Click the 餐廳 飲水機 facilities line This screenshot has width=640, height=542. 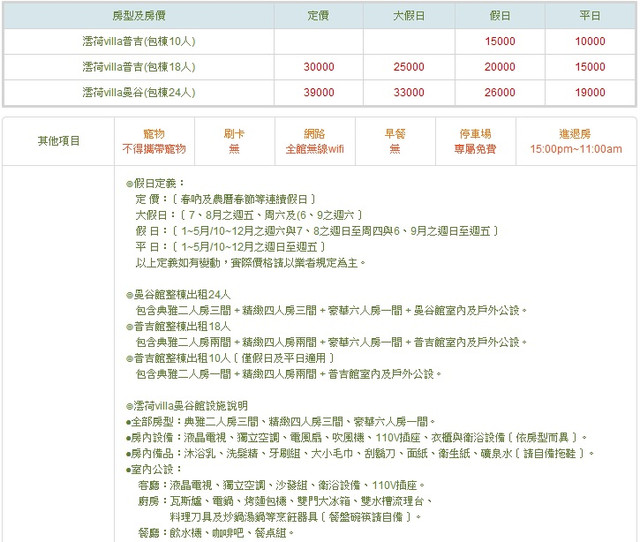point(216,533)
